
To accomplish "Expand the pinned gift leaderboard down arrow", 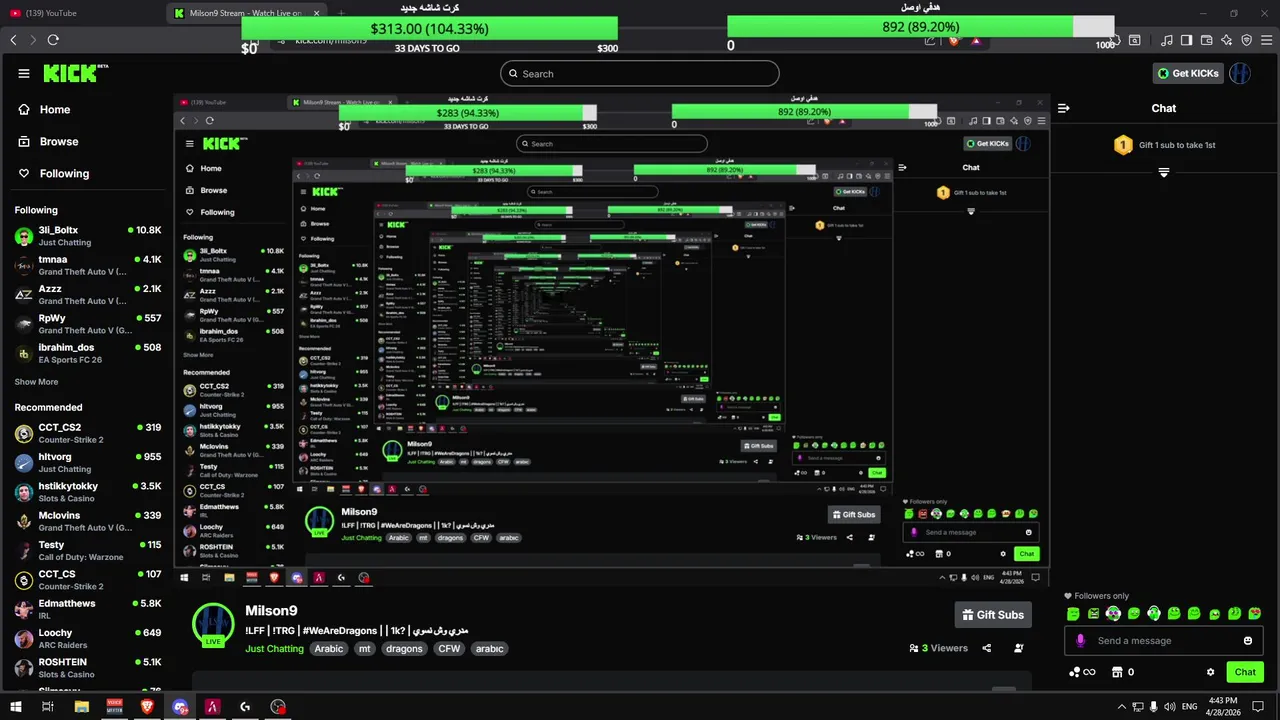I will pyautogui.click(x=1164, y=173).
